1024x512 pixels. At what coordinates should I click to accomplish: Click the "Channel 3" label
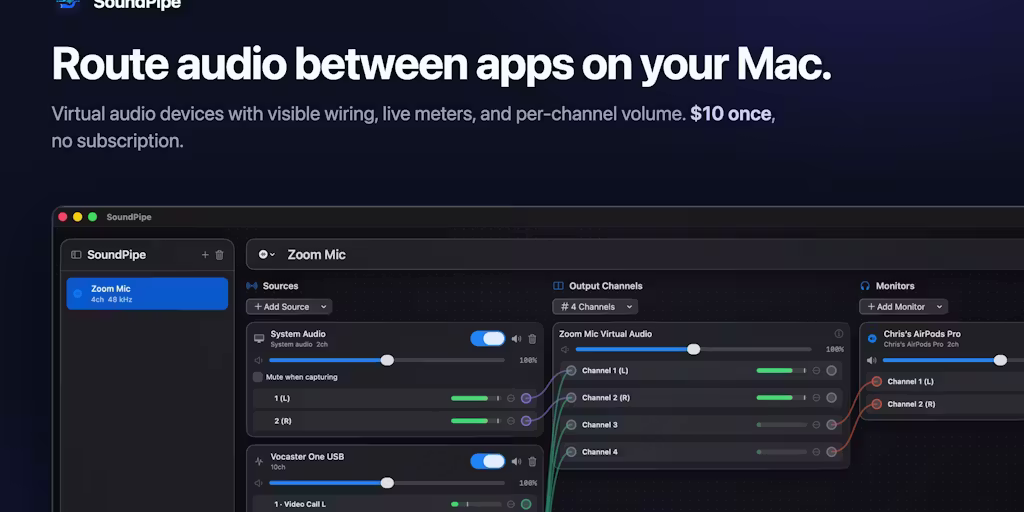point(600,424)
